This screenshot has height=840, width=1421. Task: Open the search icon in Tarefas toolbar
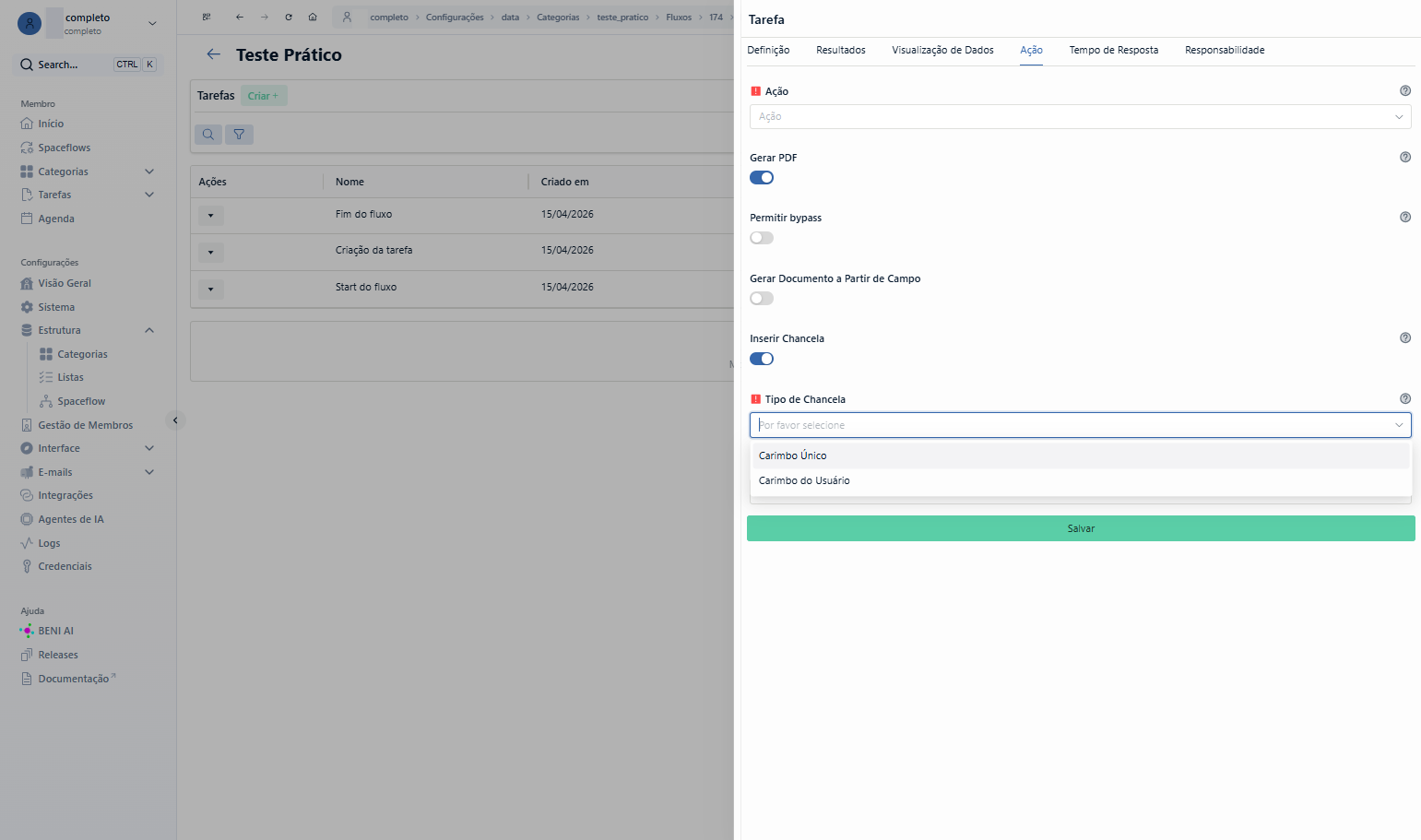[208, 135]
